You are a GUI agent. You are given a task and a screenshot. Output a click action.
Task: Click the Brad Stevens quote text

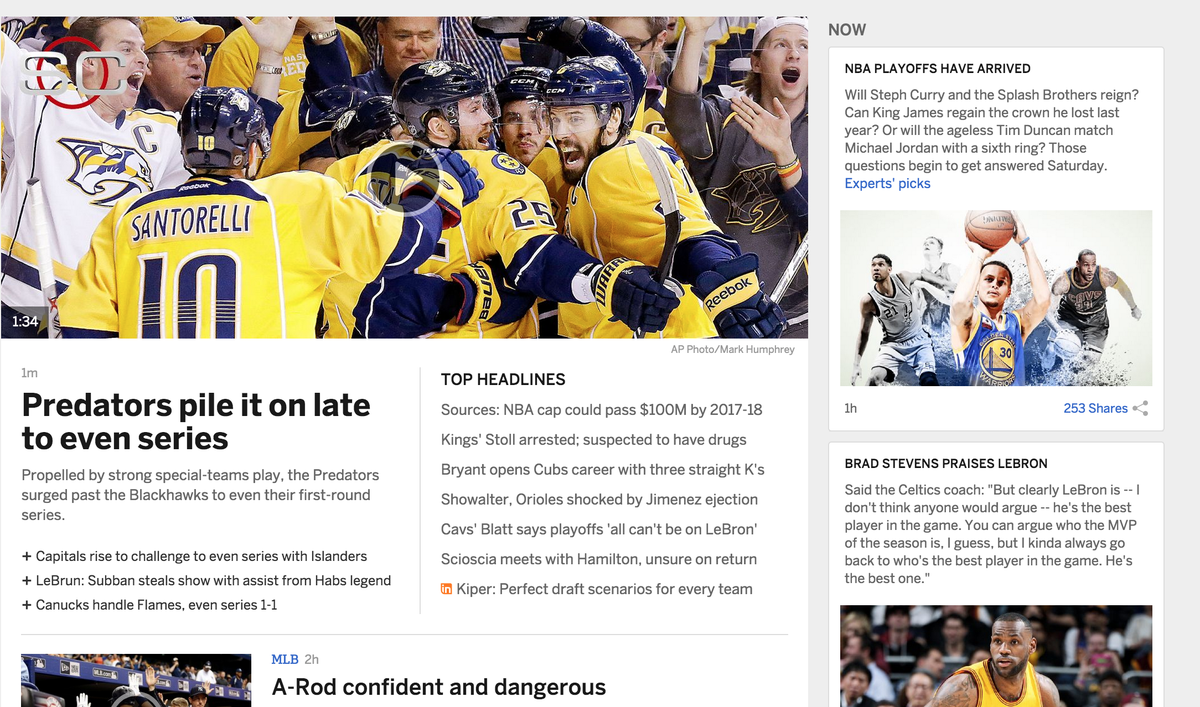tap(993, 534)
